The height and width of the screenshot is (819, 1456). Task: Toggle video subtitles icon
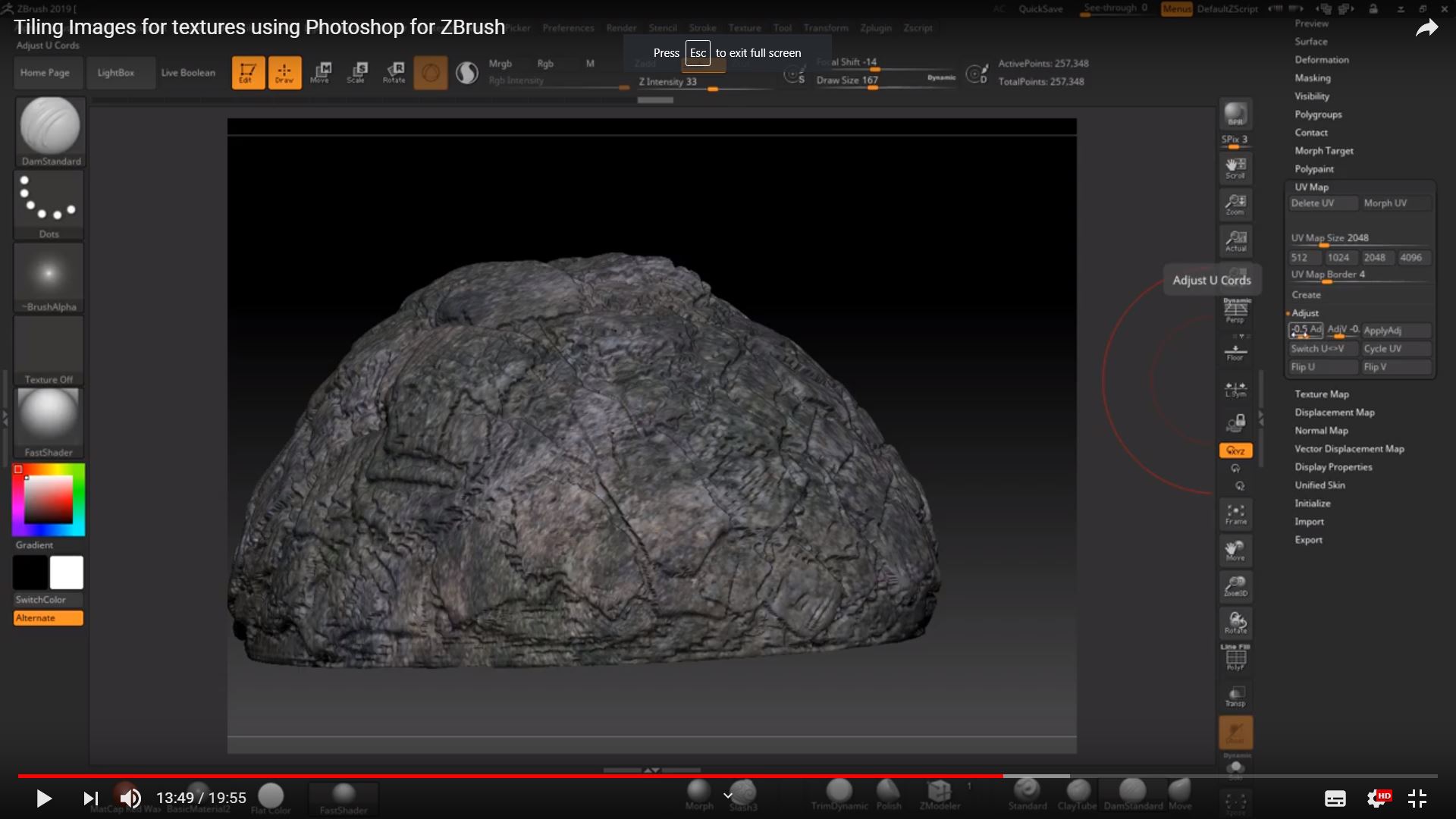[x=1335, y=799]
